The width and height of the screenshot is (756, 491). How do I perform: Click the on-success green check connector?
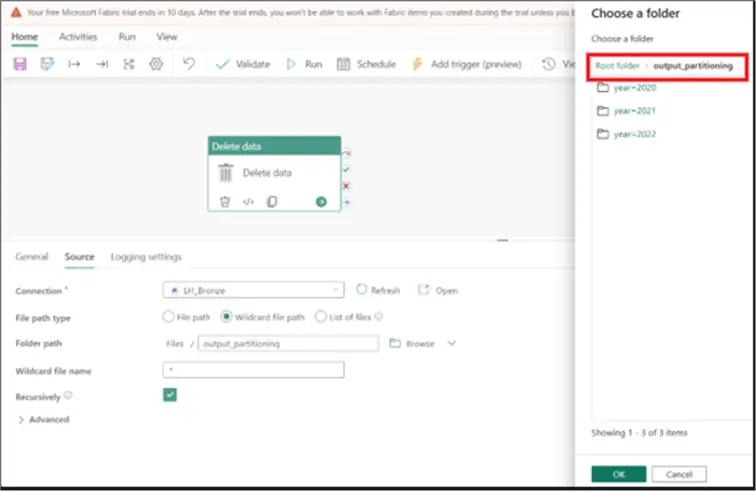[346, 169]
